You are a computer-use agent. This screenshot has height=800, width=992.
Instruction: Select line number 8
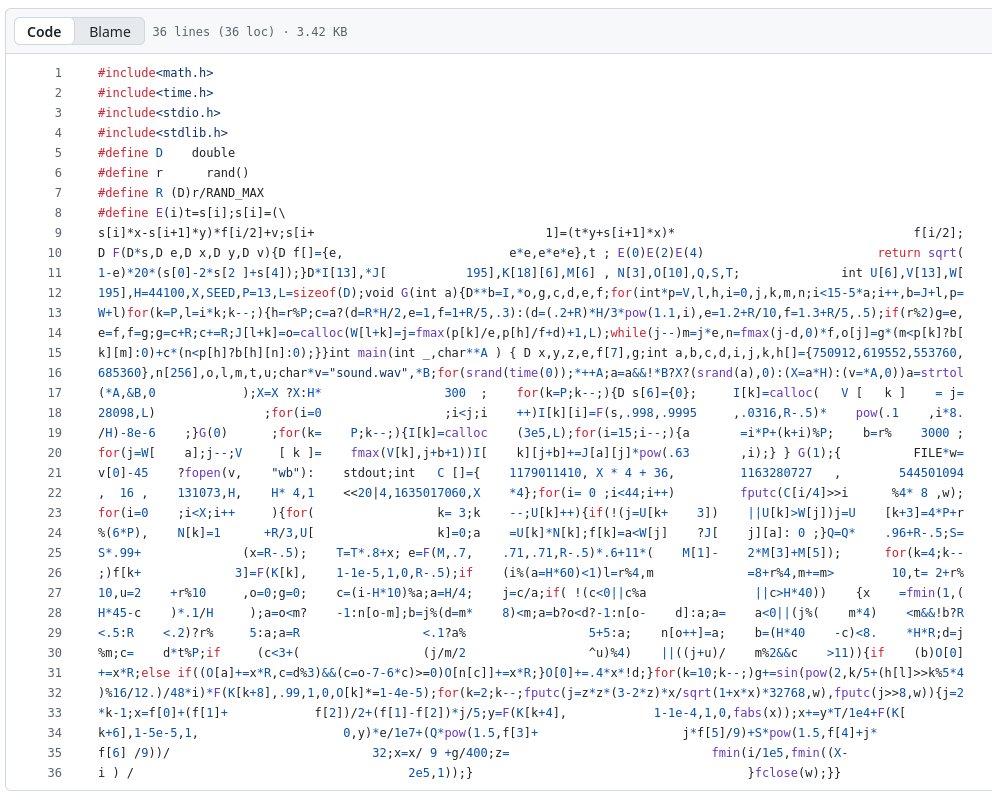(x=58, y=213)
